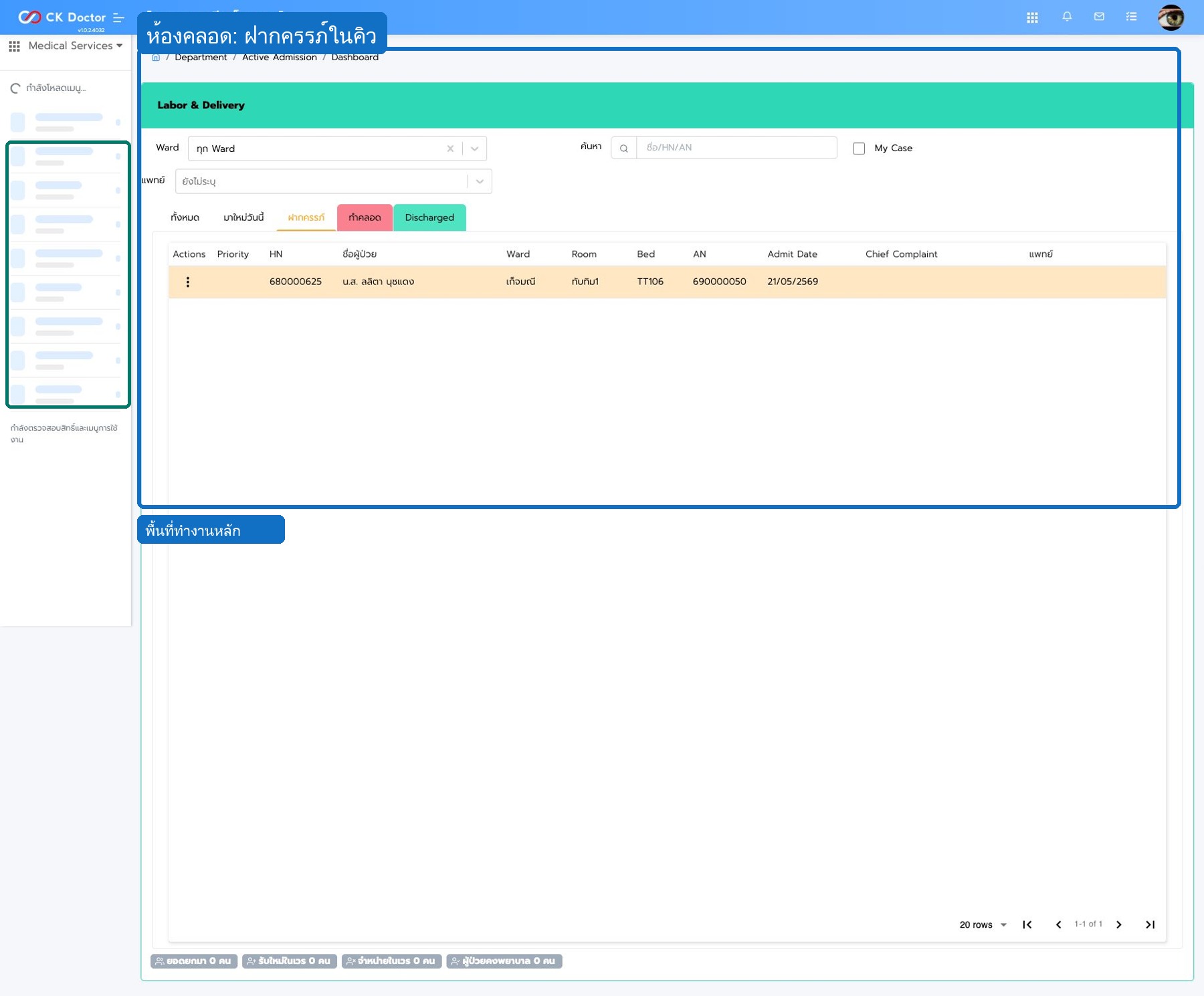Image resolution: width=1204 pixels, height=996 pixels.
Task: Click the แพทย์ field showing ยังไม่ระบุ
Action: (334, 181)
